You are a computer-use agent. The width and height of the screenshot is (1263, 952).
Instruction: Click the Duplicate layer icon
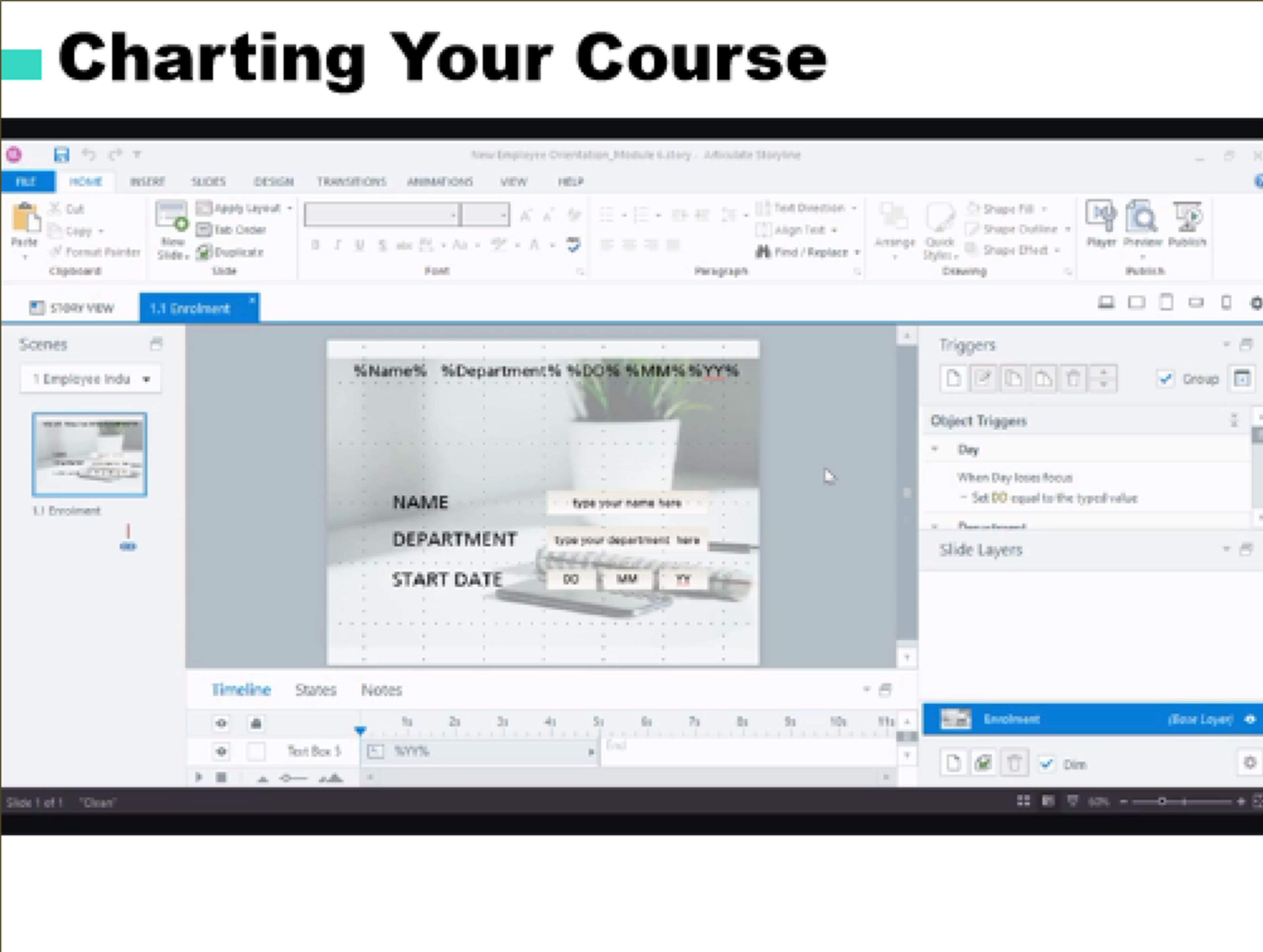pos(983,763)
